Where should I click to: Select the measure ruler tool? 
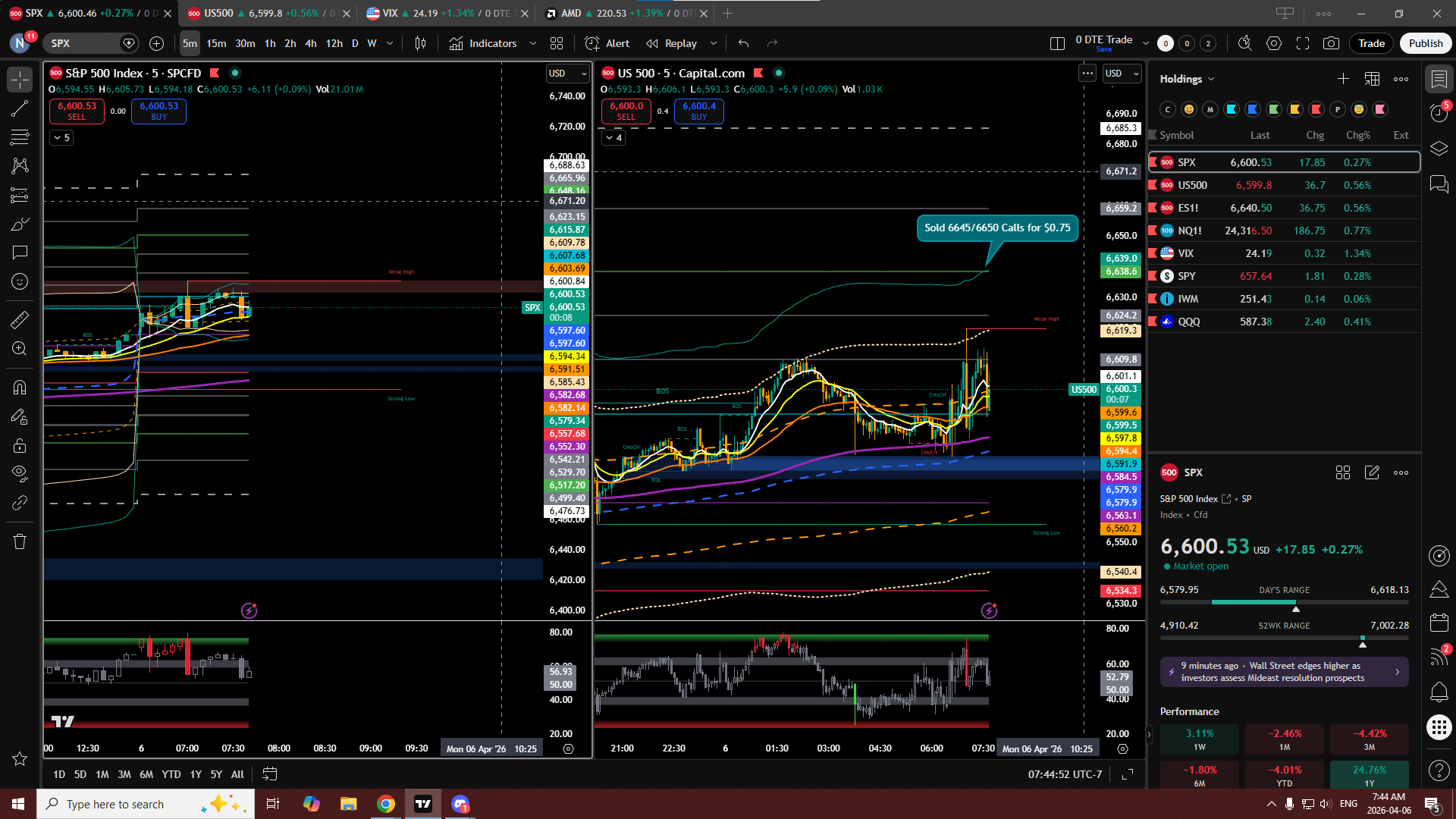pos(20,320)
